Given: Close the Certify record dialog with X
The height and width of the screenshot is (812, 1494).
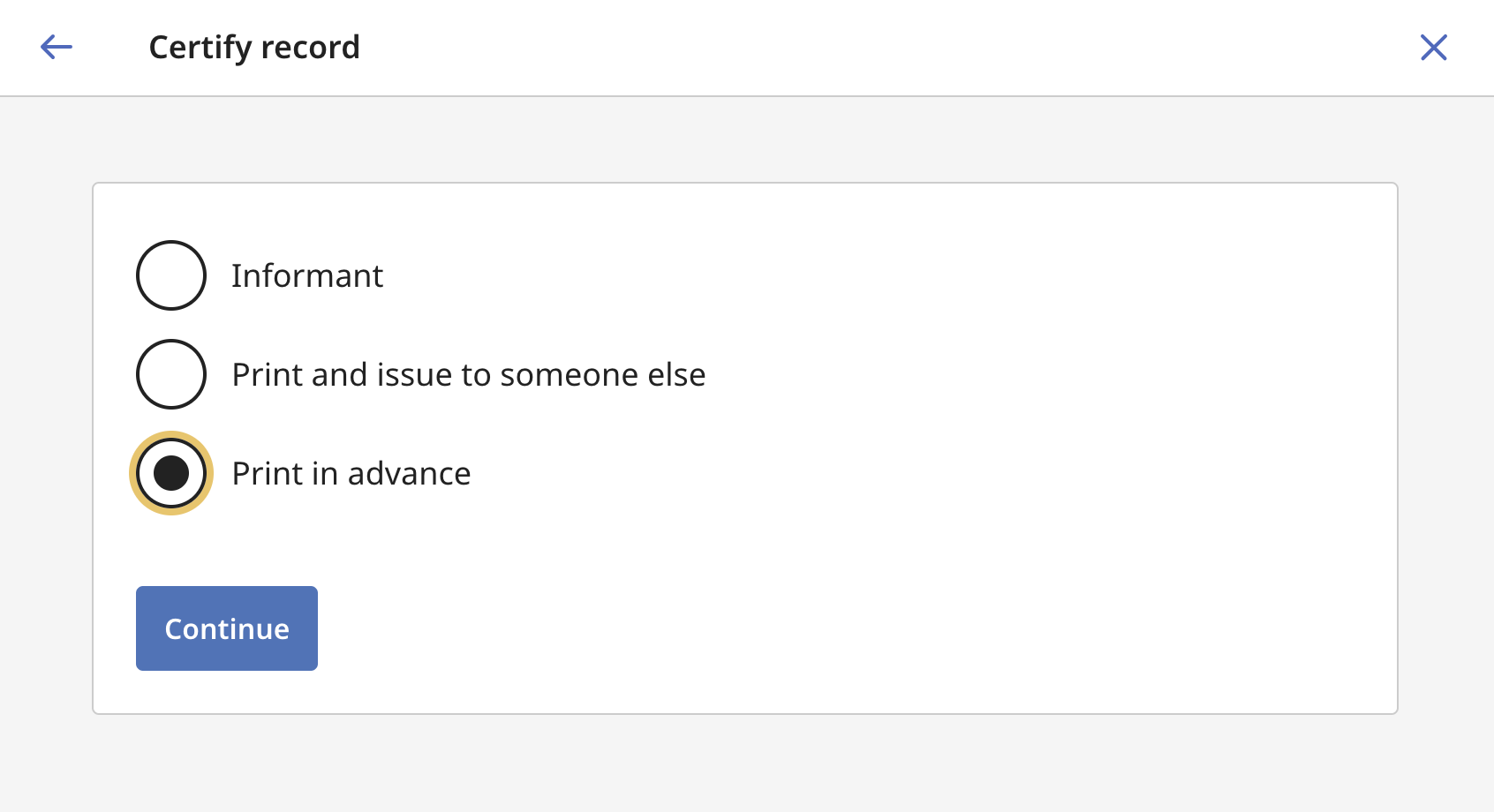Looking at the screenshot, I should tap(1434, 47).
